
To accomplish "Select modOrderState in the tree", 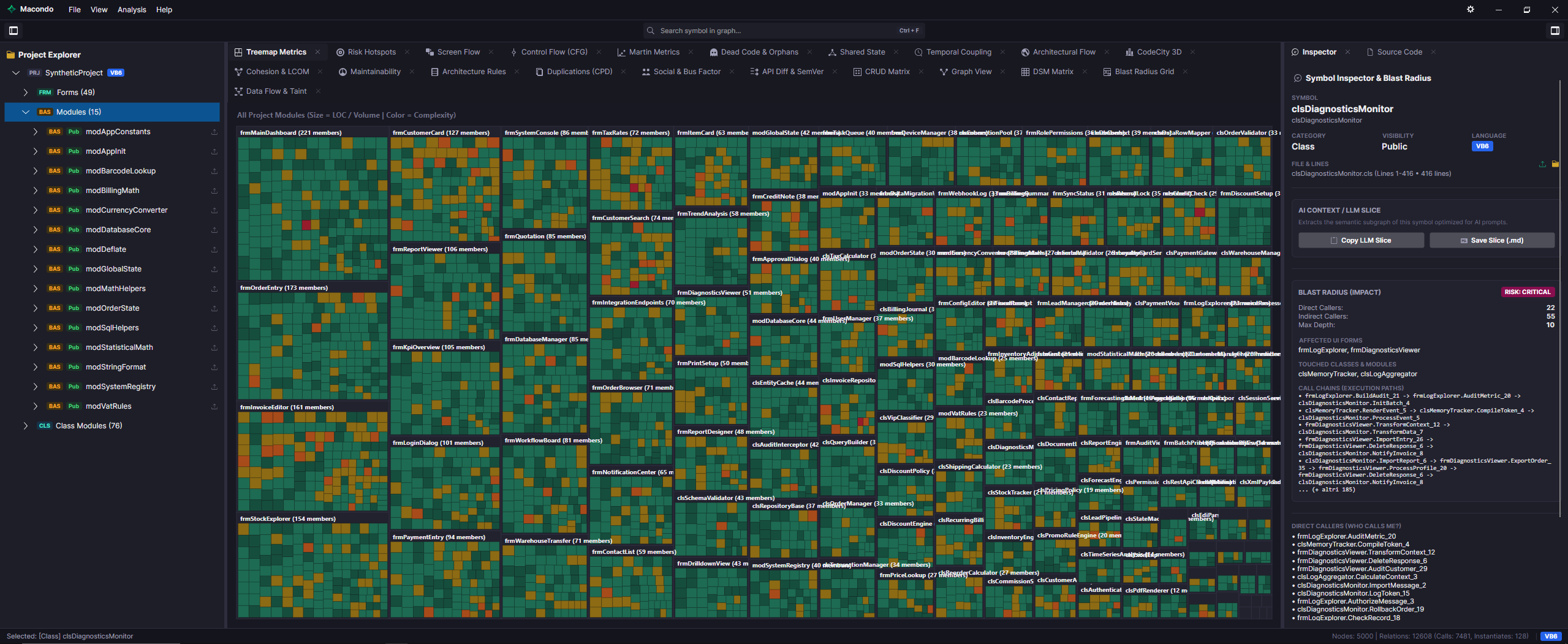I will click(113, 308).
